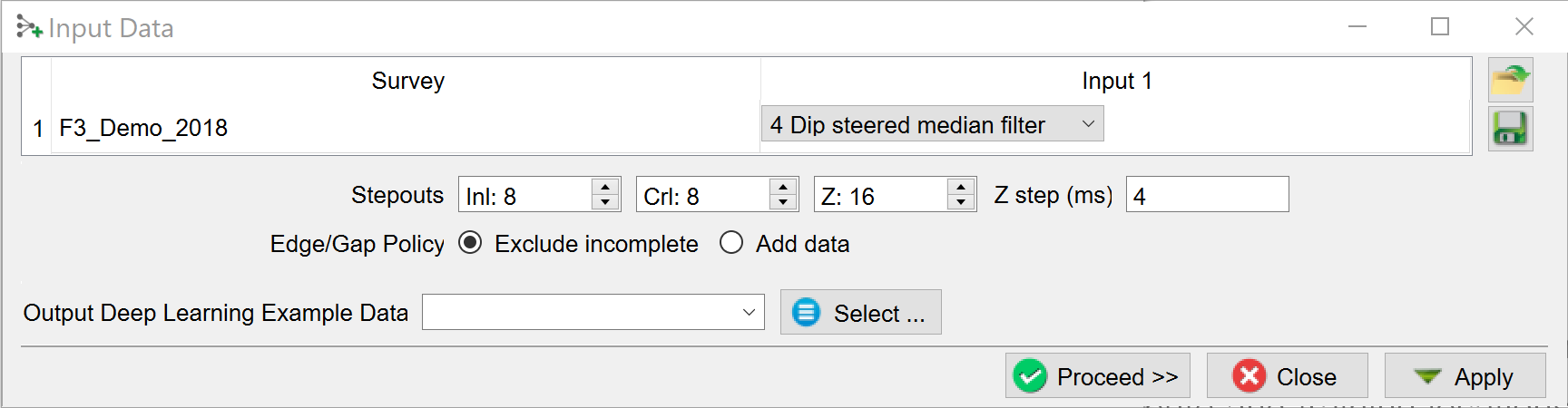Select the Exclude incomplete radio option
The height and width of the screenshot is (408, 1568).
[x=470, y=243]
